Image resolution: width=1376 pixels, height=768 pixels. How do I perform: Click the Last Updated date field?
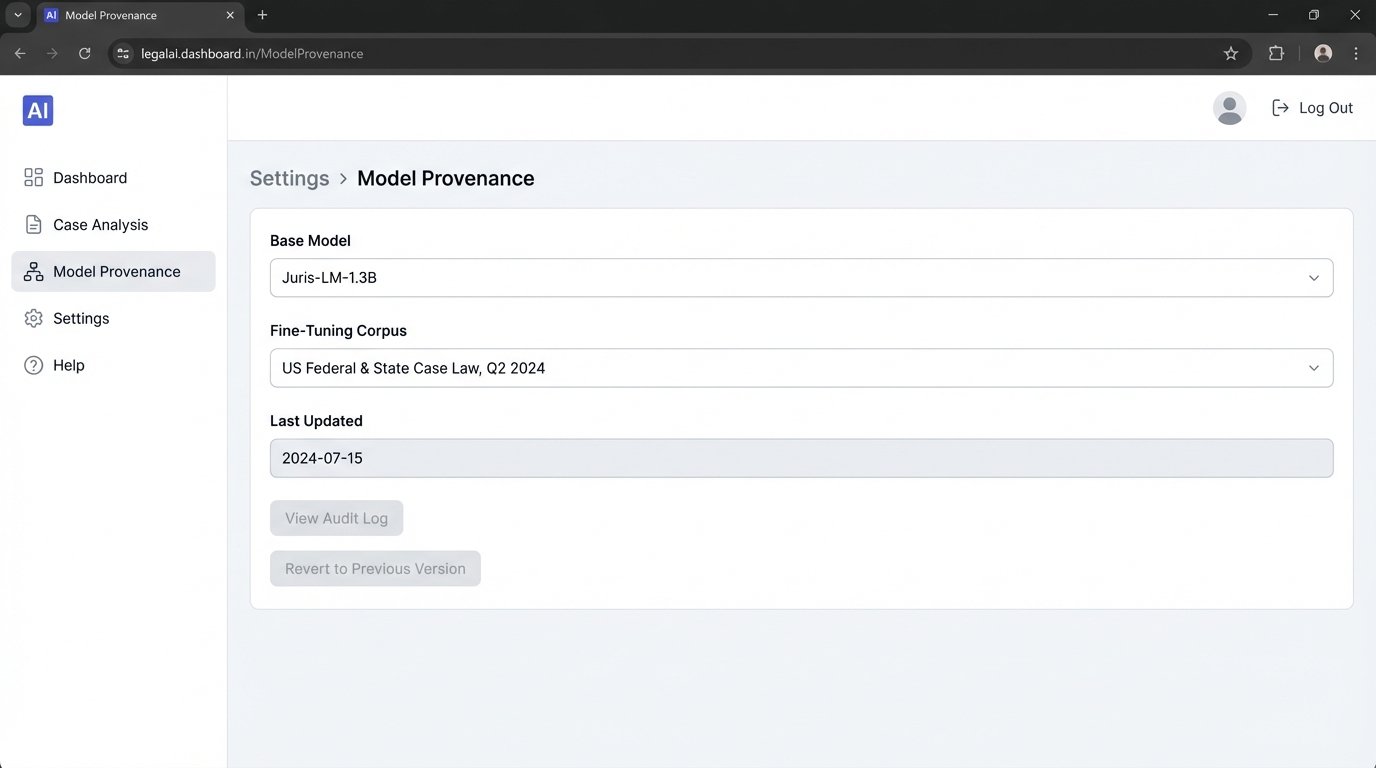(800, 458)
